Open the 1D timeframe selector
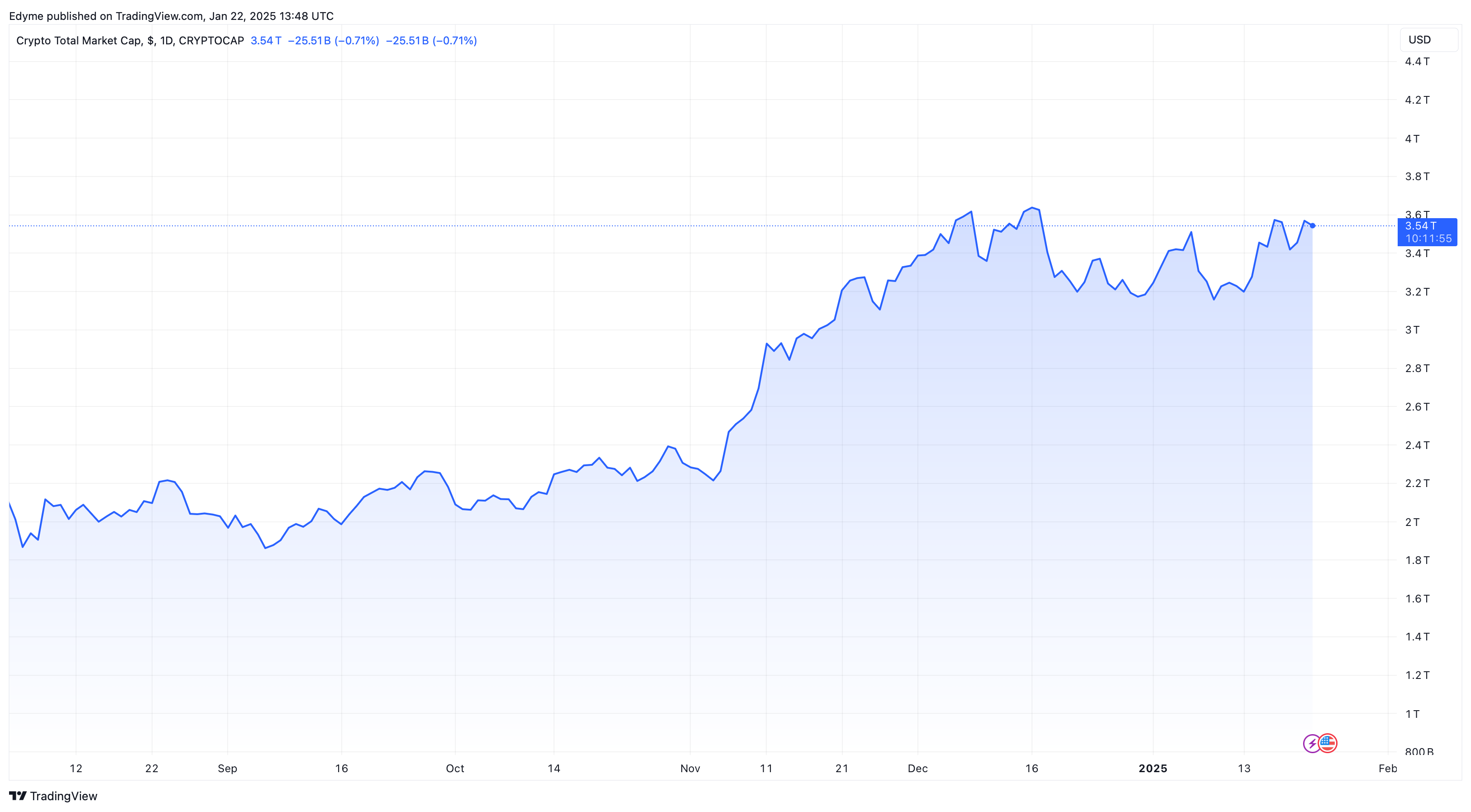The height and width of the screenshot is (812, 1471). point(167,41)
